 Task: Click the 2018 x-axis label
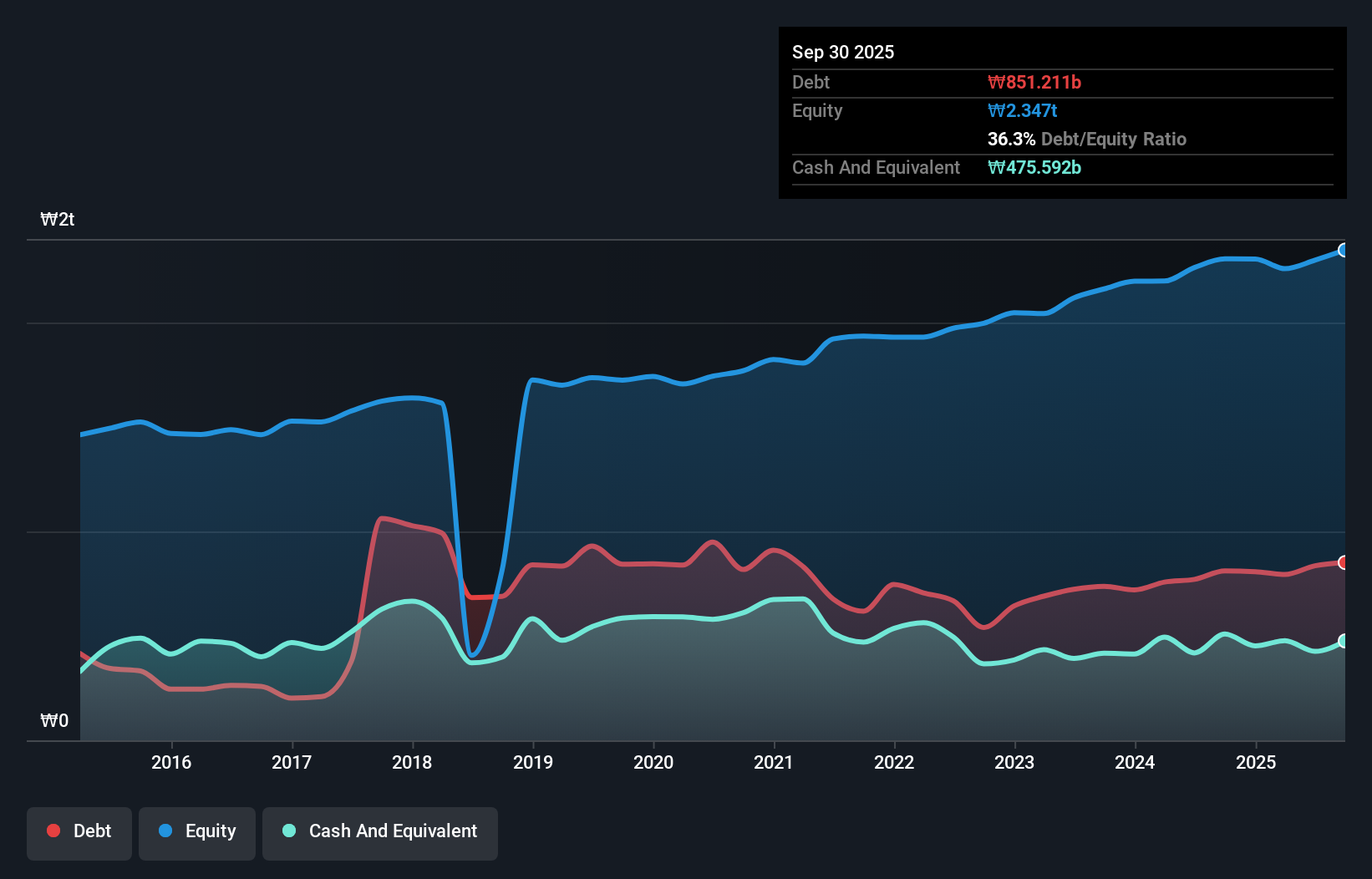pyautogui.click(x=412, y=762)
